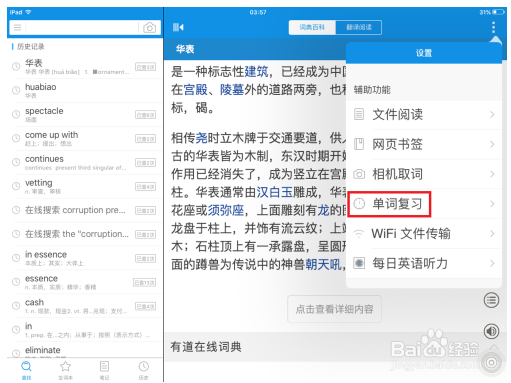The height and width of the screenshot is (383, 511).
Task: Open the notes tab in bottom bar
Action: (104, 370)
